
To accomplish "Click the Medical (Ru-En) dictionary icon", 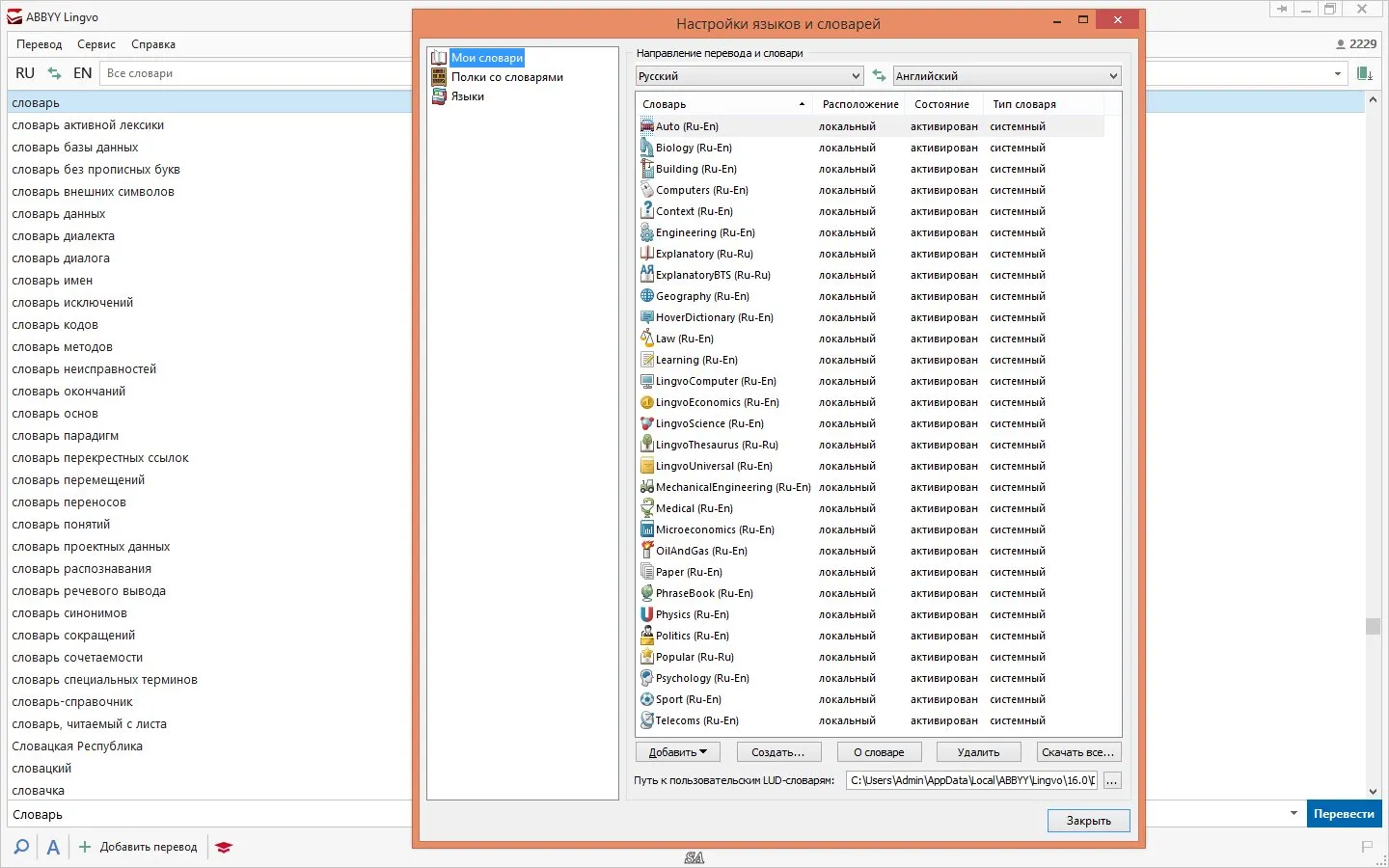I will click(x=647, y=507).
